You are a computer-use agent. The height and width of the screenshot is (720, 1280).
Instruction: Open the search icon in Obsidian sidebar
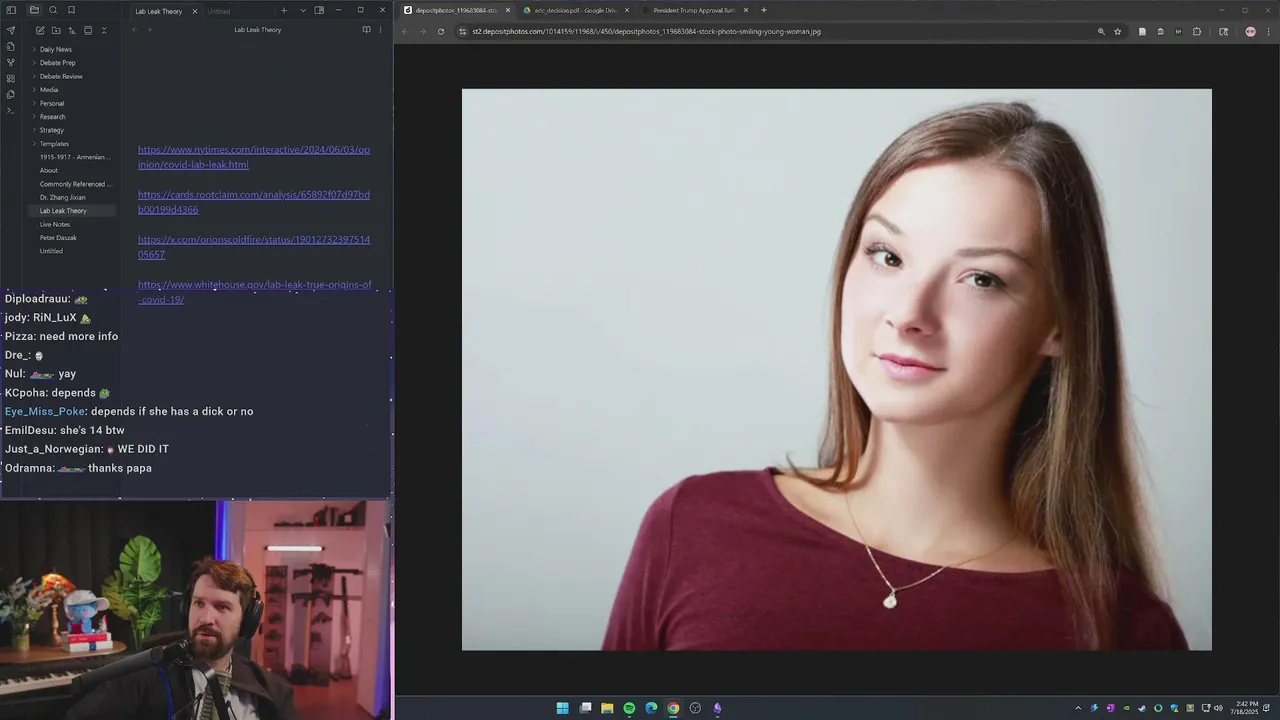53,10
